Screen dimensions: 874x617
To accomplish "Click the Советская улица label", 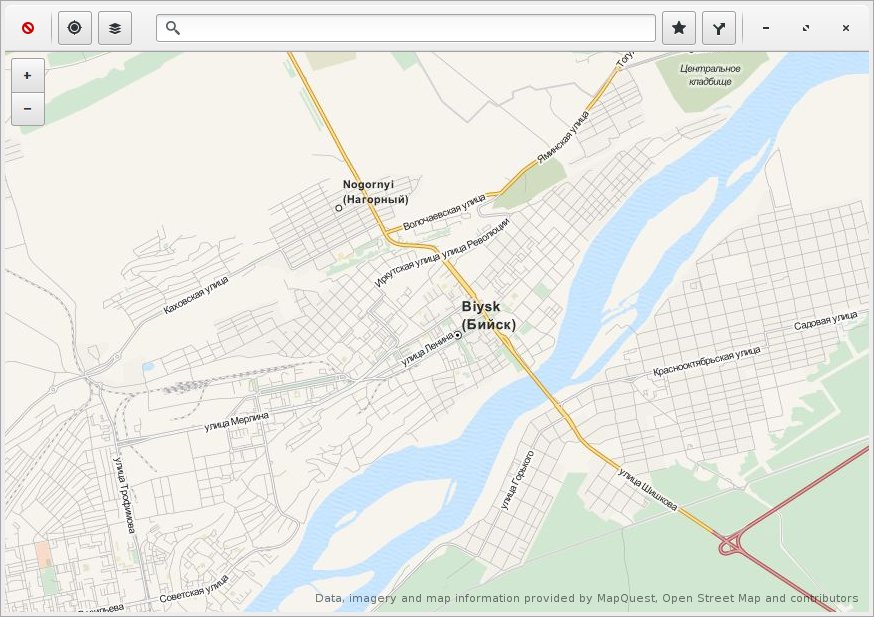I will [x=194, y=589].
